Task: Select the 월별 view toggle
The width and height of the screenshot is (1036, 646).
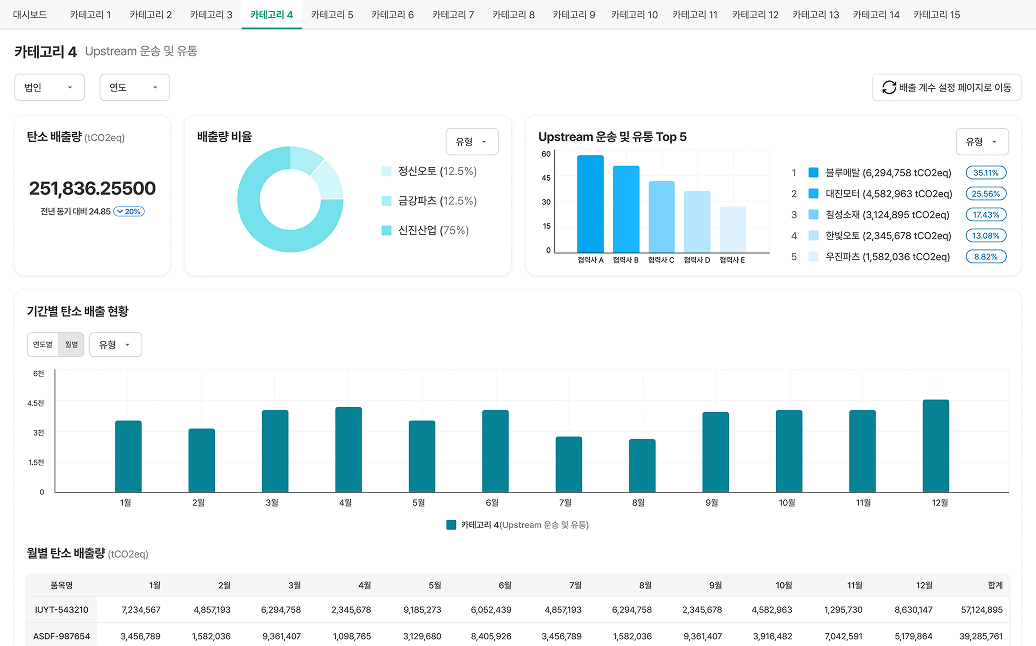Action: 68,343
